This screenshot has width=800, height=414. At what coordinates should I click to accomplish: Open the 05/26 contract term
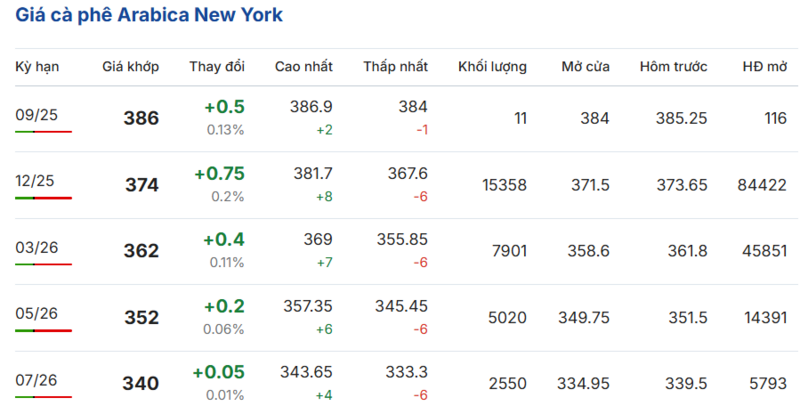point(37,313)
